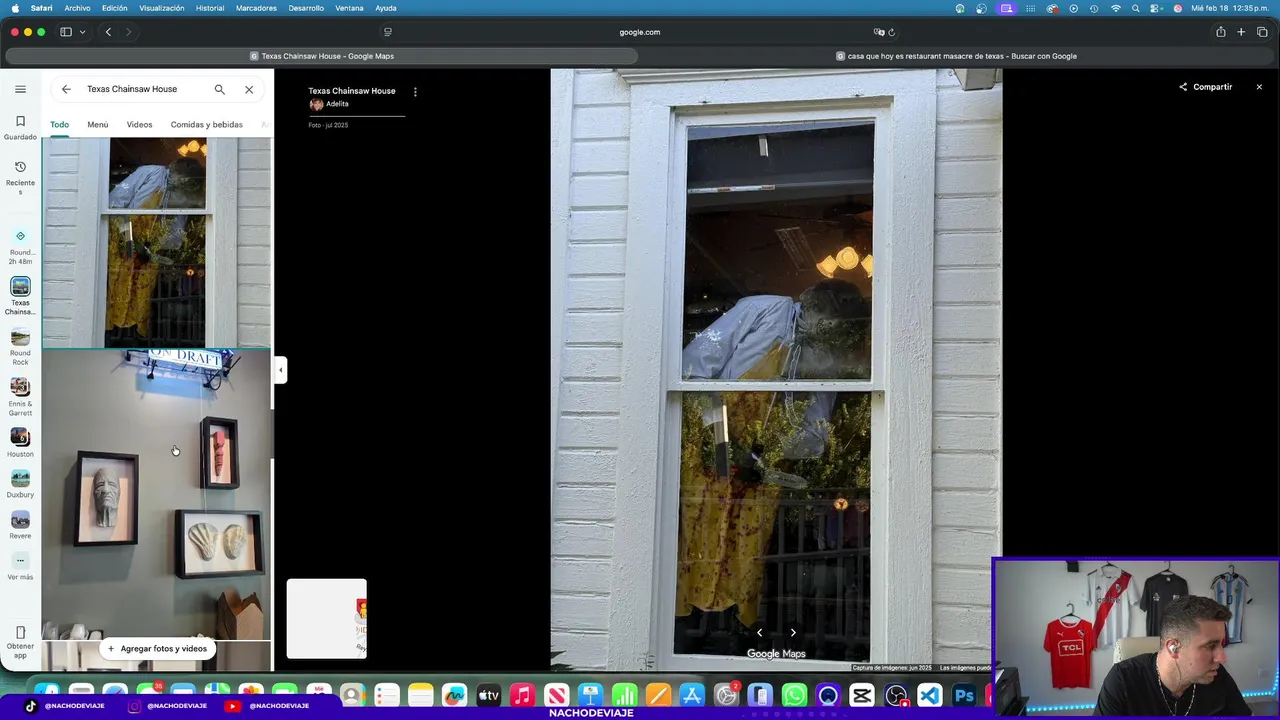Switch to Buscar con Google tab
The width and height of the screenshot is (1280, 720).
click(x=957, y=56)
